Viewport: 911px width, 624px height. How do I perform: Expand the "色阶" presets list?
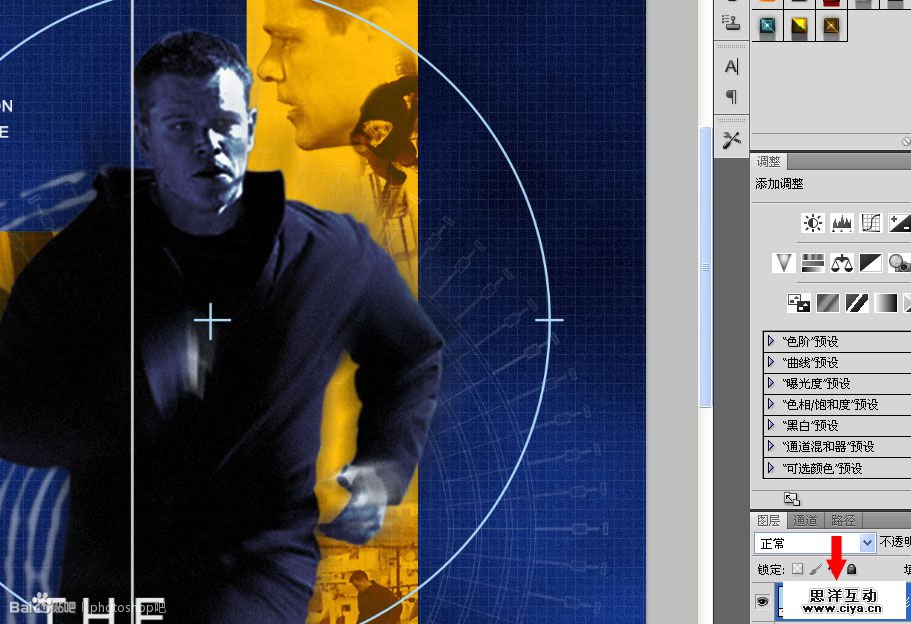coord(771,342)
